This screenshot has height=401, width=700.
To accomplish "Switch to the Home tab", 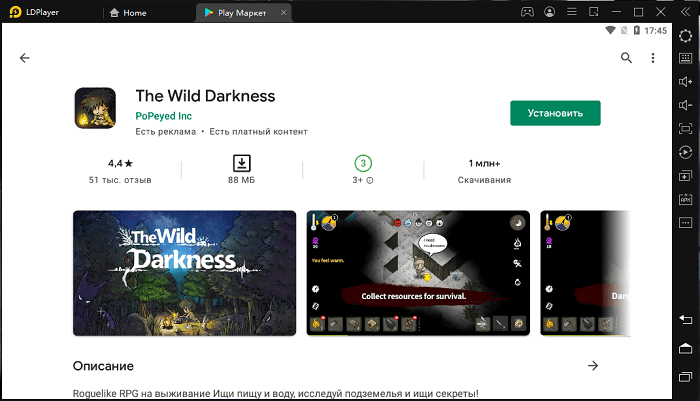I will pyautogui.click(x=128, y=13).
